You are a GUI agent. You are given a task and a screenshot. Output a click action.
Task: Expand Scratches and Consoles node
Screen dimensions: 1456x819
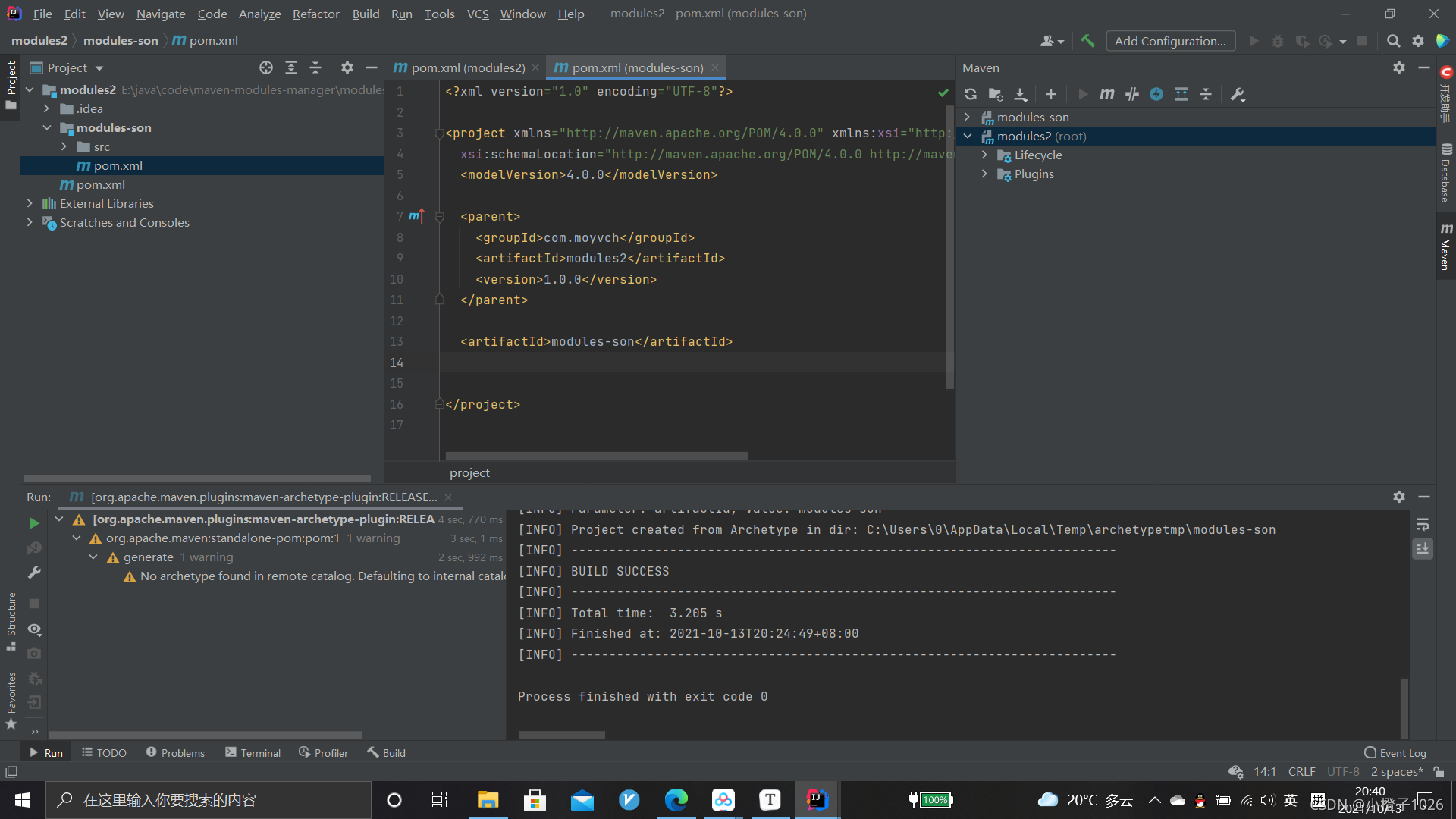(x=30, y=222)
